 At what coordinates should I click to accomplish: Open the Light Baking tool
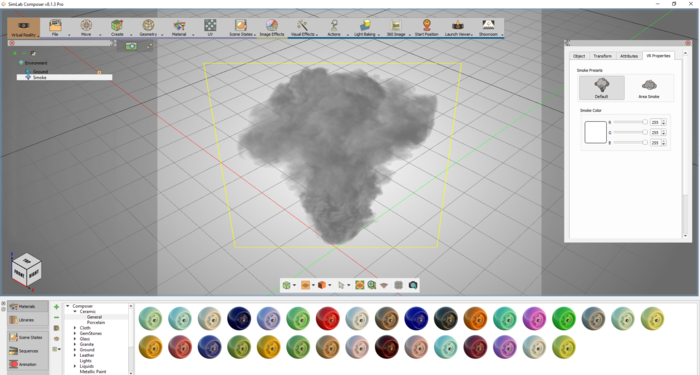[x=365, y=28]
